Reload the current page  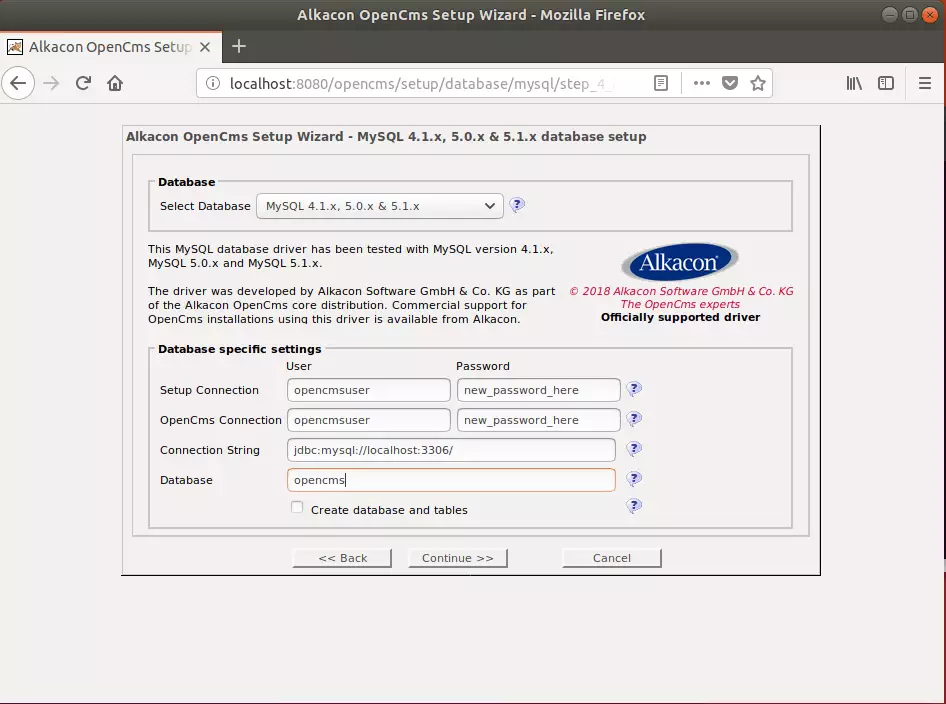pyautogui.click(x=83, y=83)
